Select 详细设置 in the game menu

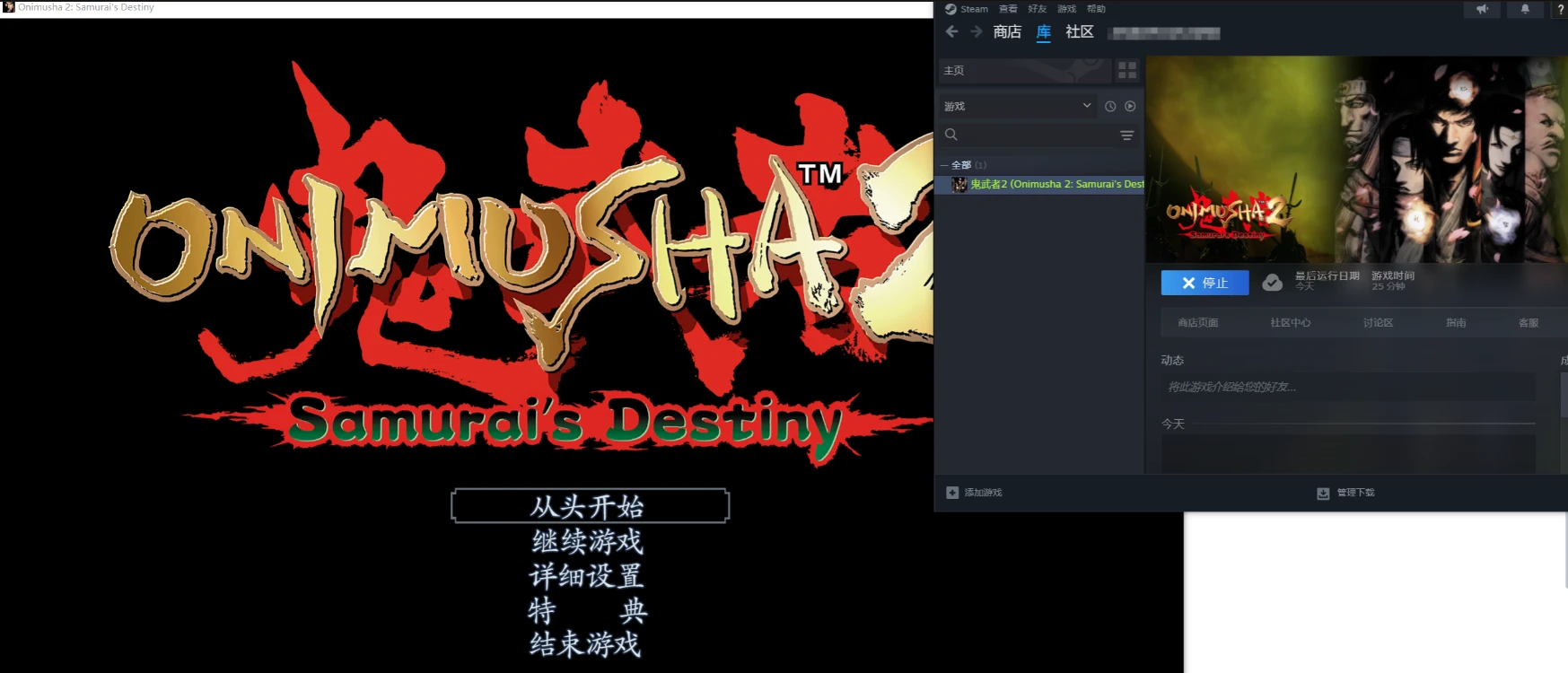click(587, 575)
